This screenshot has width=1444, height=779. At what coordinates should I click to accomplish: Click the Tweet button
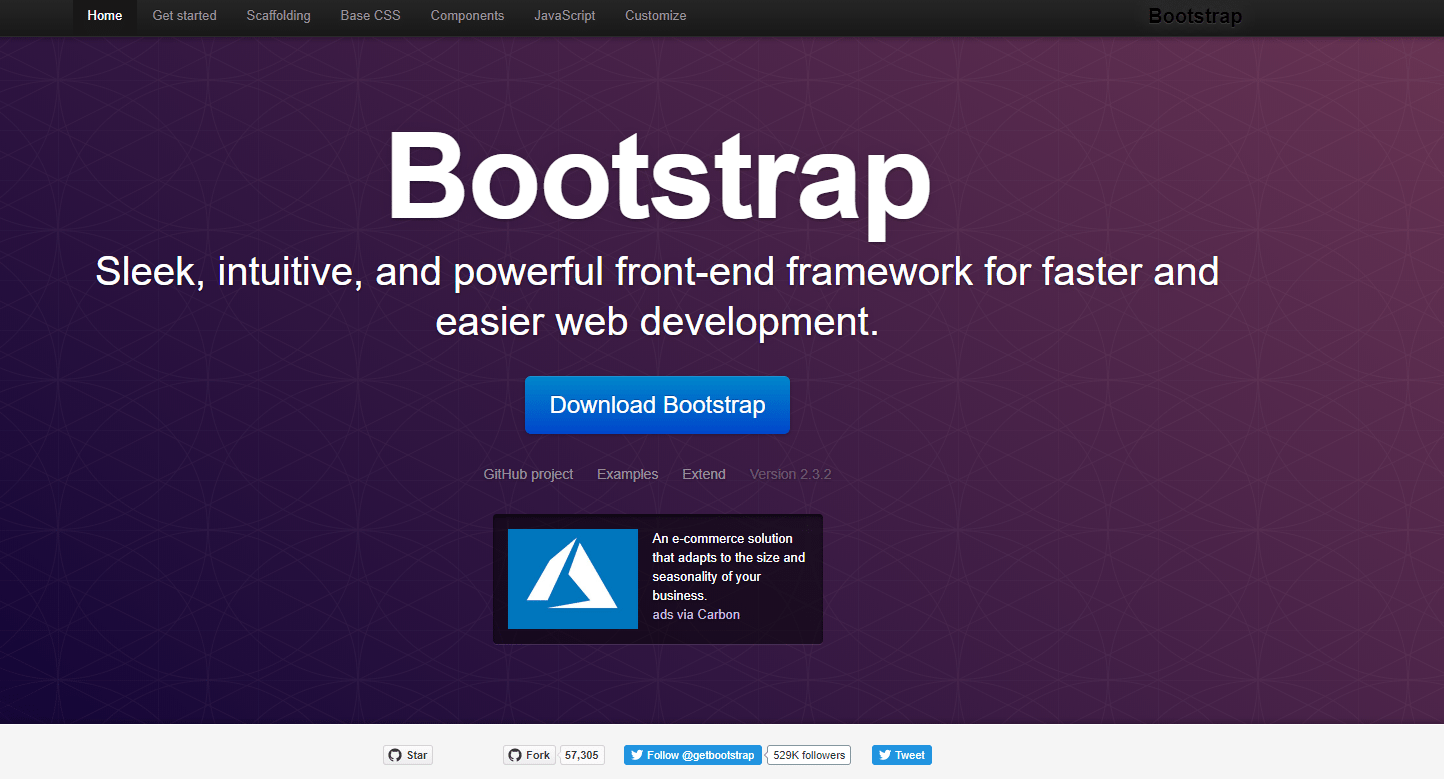902,755
